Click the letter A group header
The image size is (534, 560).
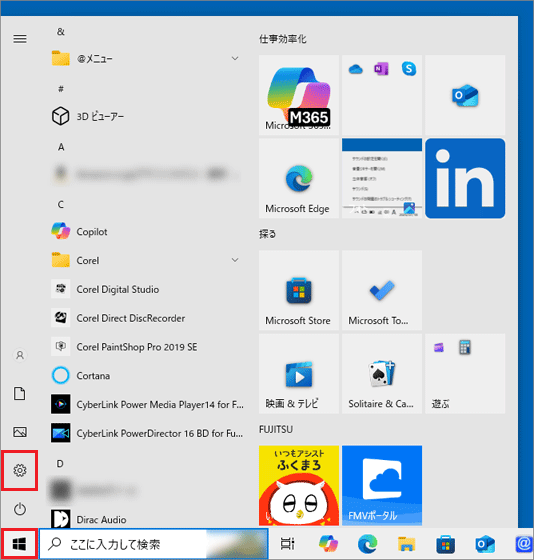pyautogui.click(x=61, y=147)
